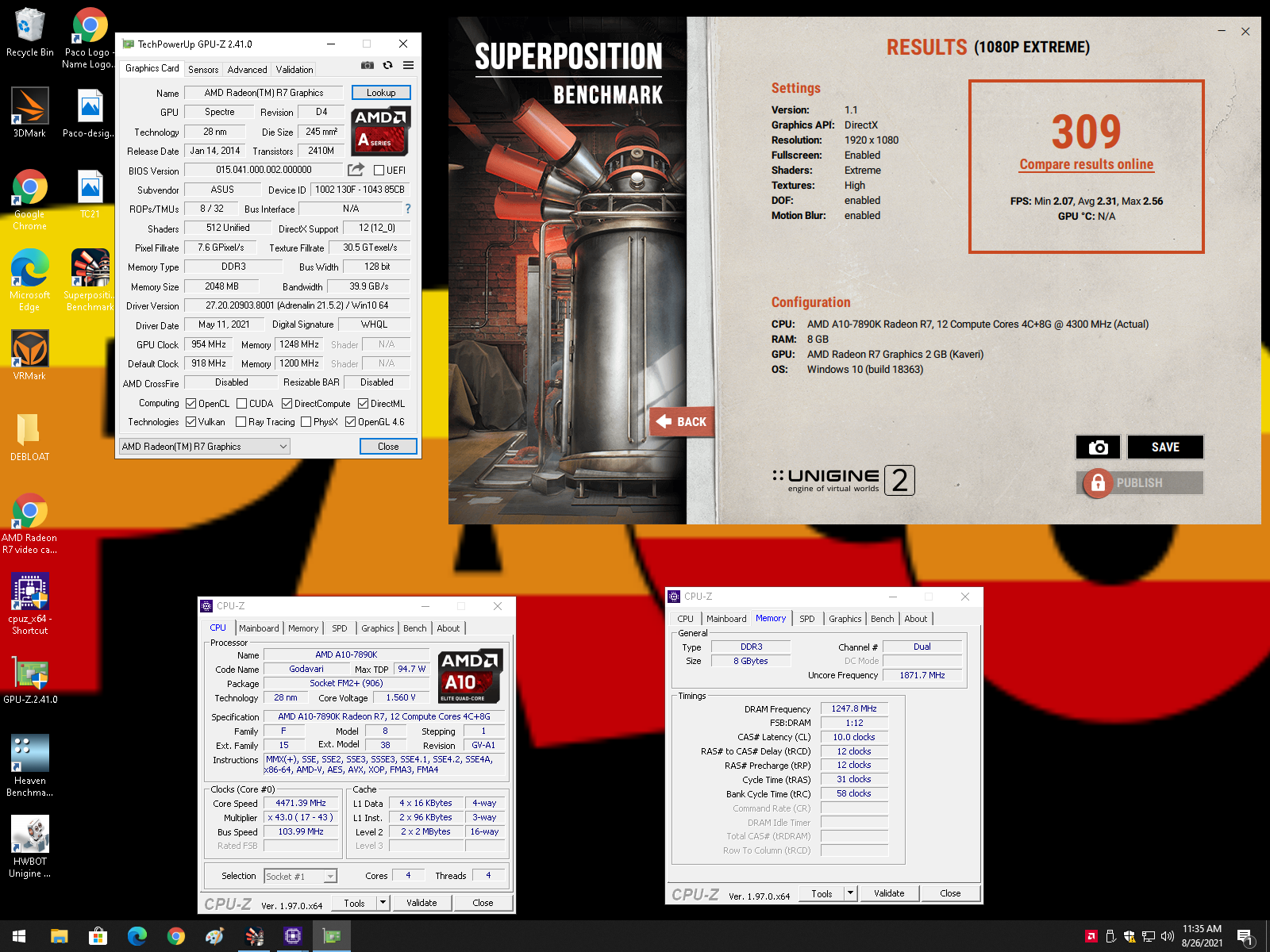The width and height of the screenshot is (1270, 952).
Task: Click the GPU-Z refresh icon
Action: point(388,65)
